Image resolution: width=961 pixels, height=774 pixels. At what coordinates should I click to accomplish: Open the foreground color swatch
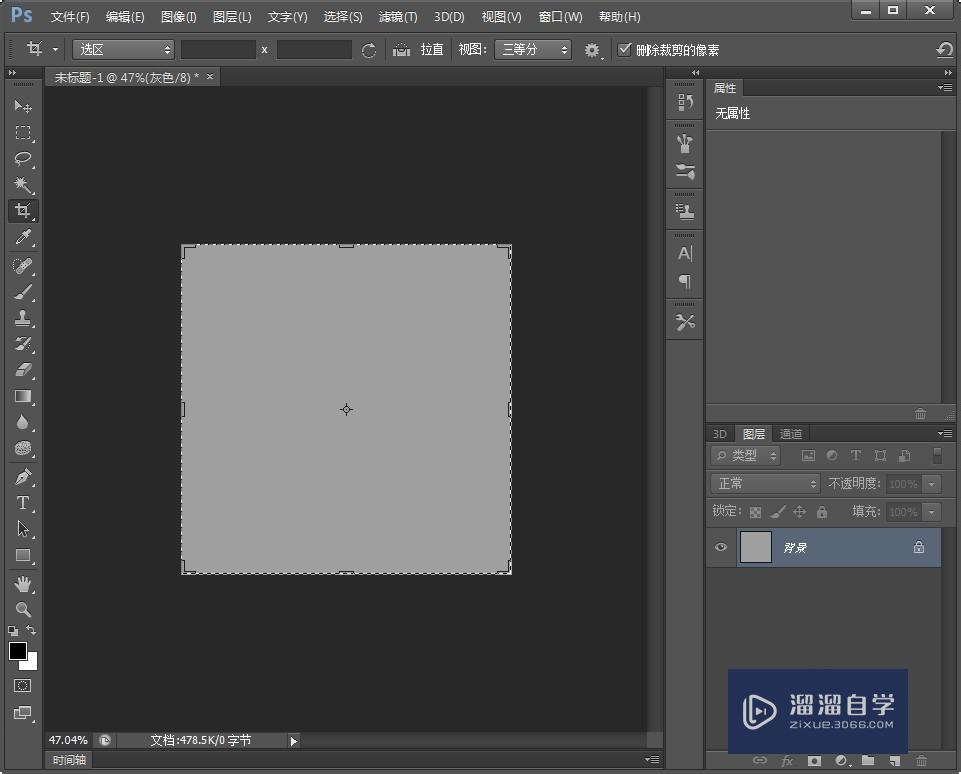[x=16, y=652]
